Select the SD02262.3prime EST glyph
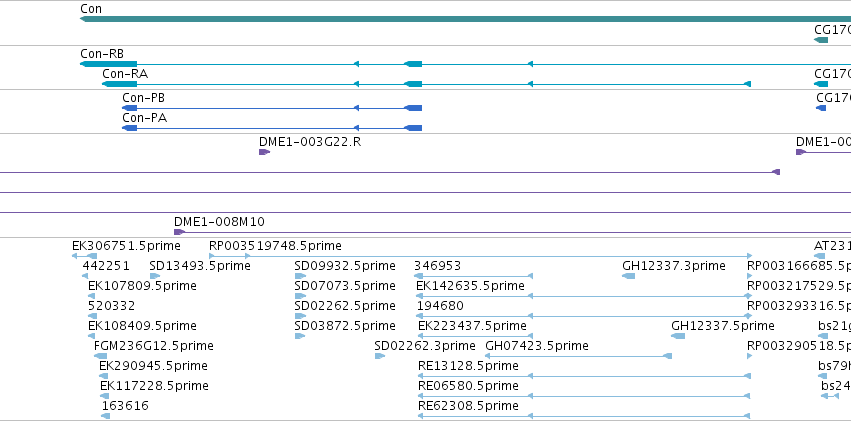The width and height of the screenshot is (851, 421). [380, 356]
